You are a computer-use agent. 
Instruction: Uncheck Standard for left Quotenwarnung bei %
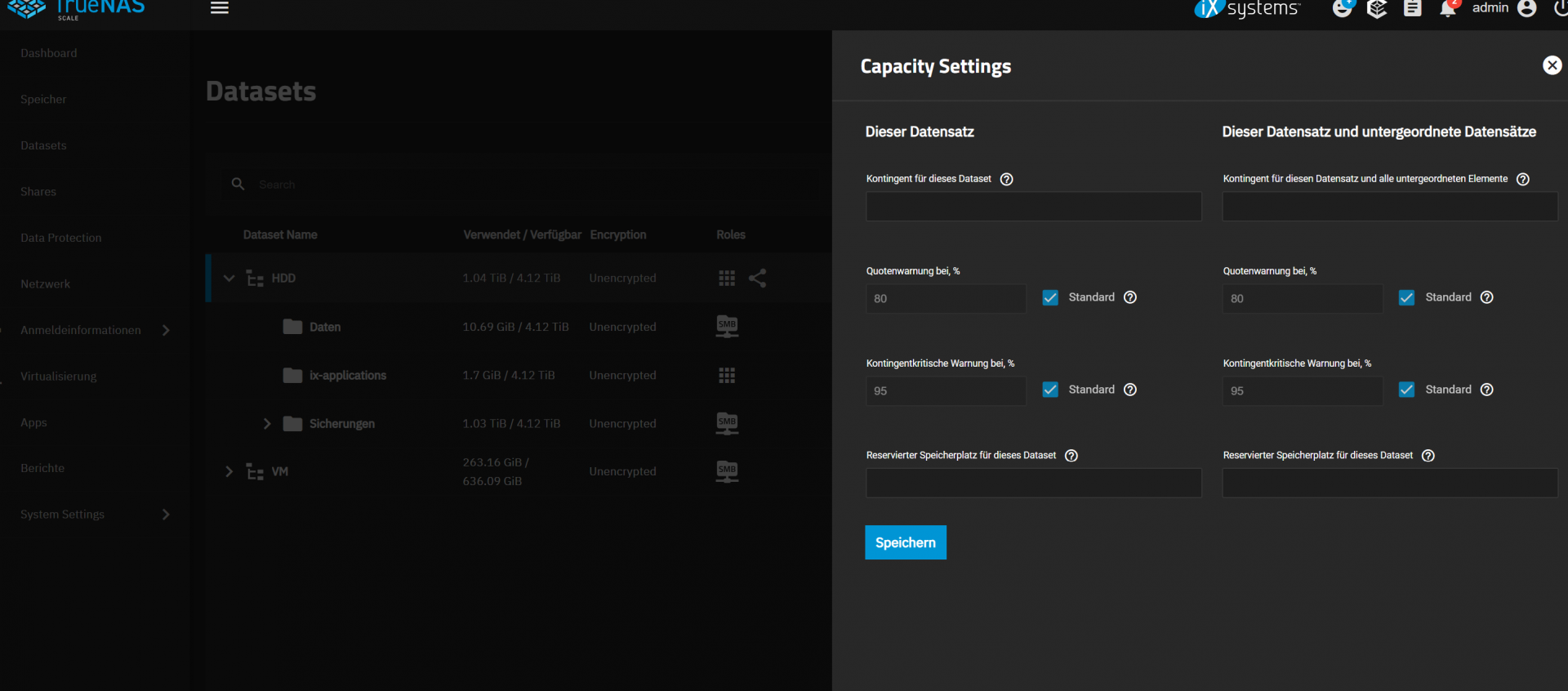[1050, 298]
